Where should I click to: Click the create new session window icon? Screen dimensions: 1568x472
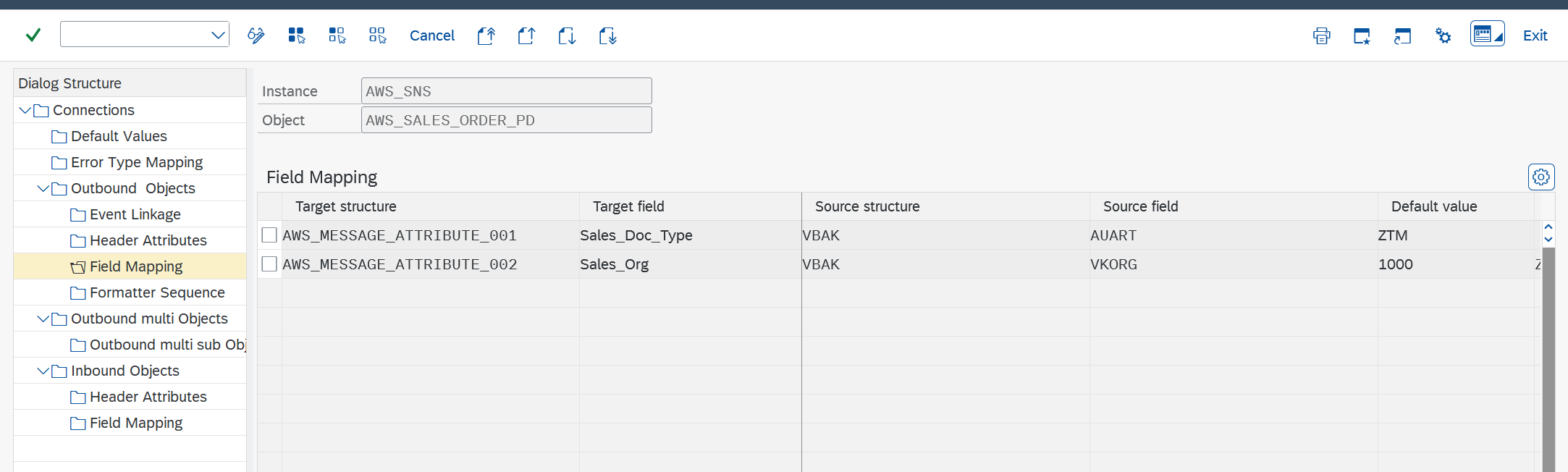click(1362, 35)
